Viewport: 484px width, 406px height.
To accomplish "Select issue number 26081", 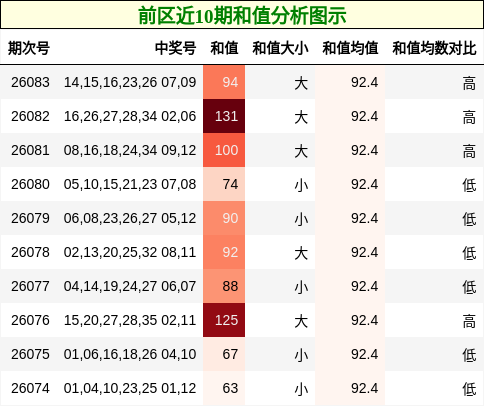I will click(x=30, y=150).
